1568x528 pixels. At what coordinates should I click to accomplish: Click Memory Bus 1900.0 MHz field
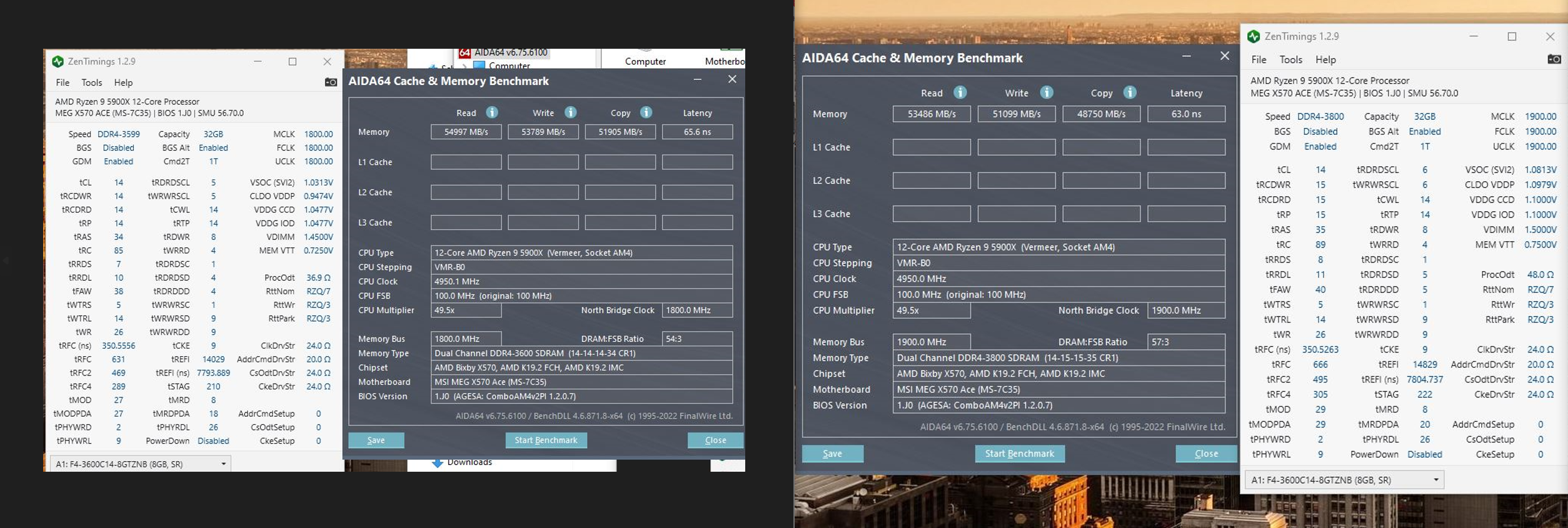point(932,342)
